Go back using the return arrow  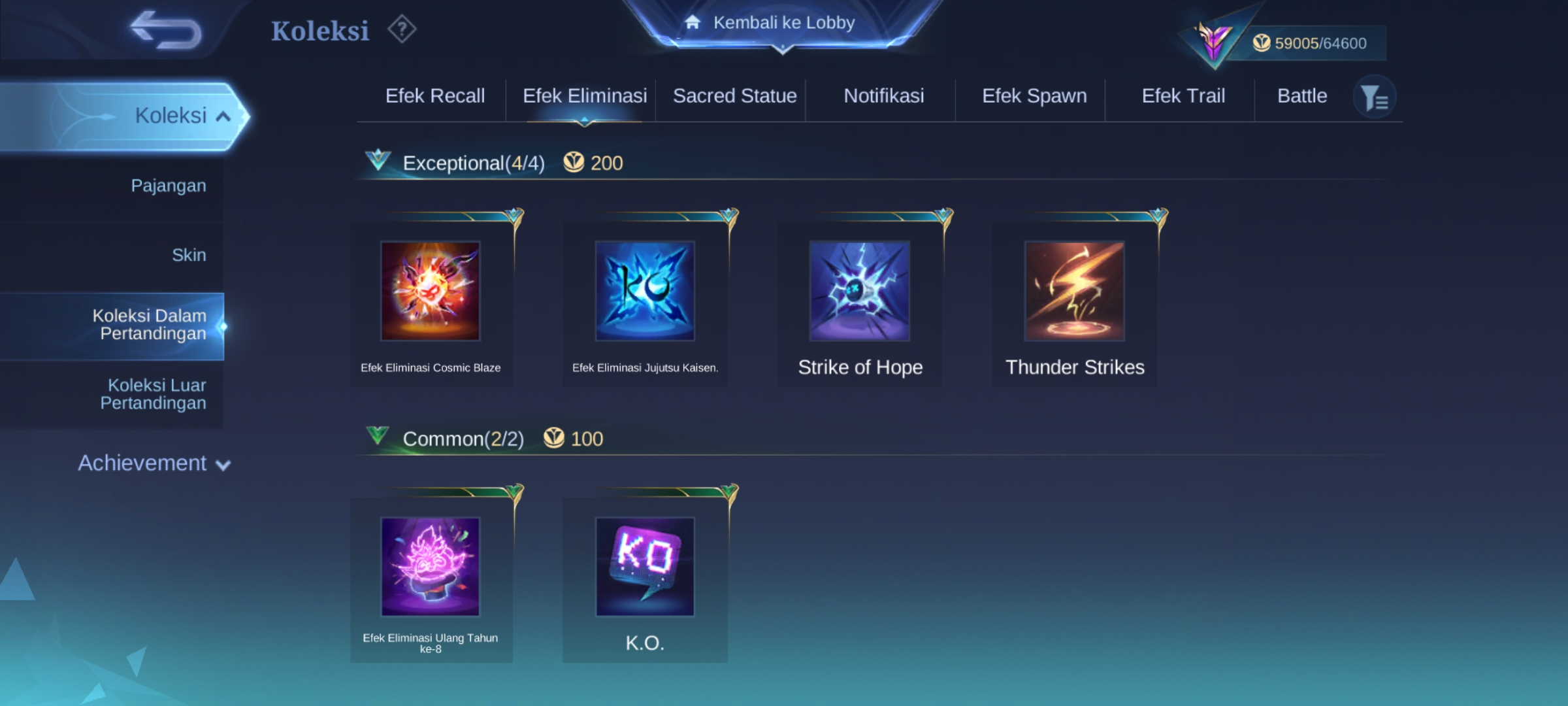tap(166, 30)
